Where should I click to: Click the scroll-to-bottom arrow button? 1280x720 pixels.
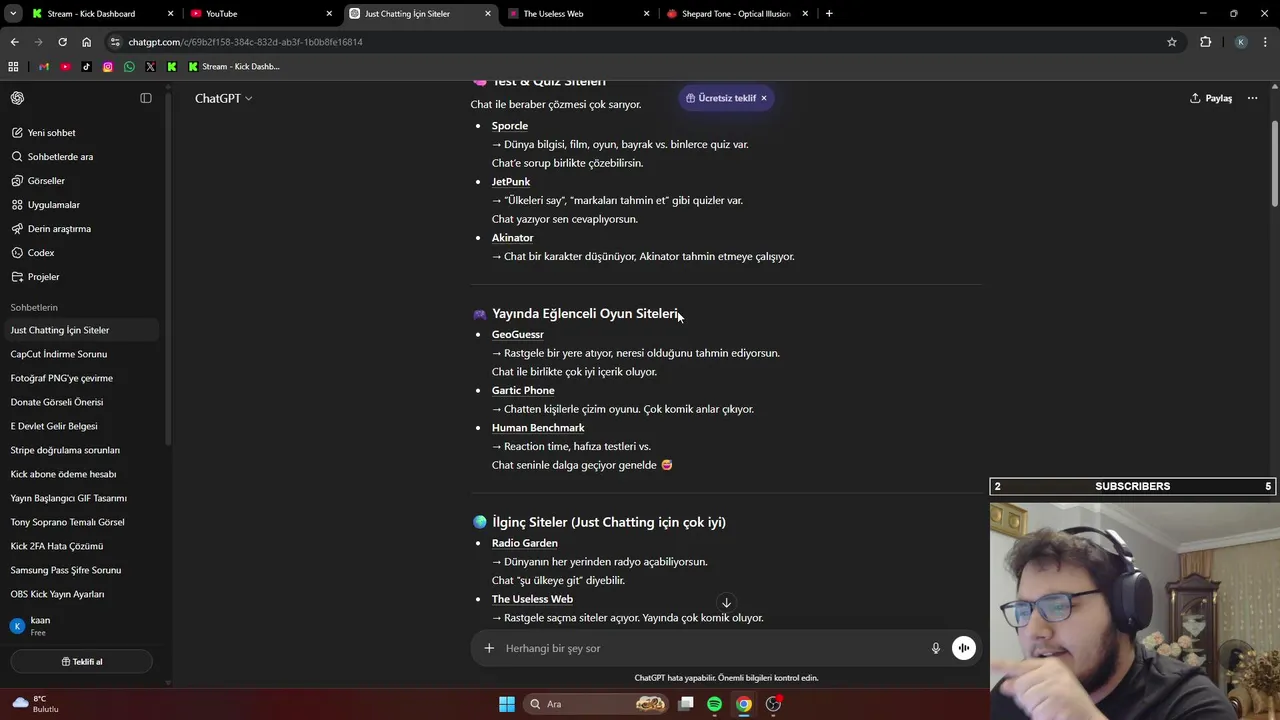[726, 603]
